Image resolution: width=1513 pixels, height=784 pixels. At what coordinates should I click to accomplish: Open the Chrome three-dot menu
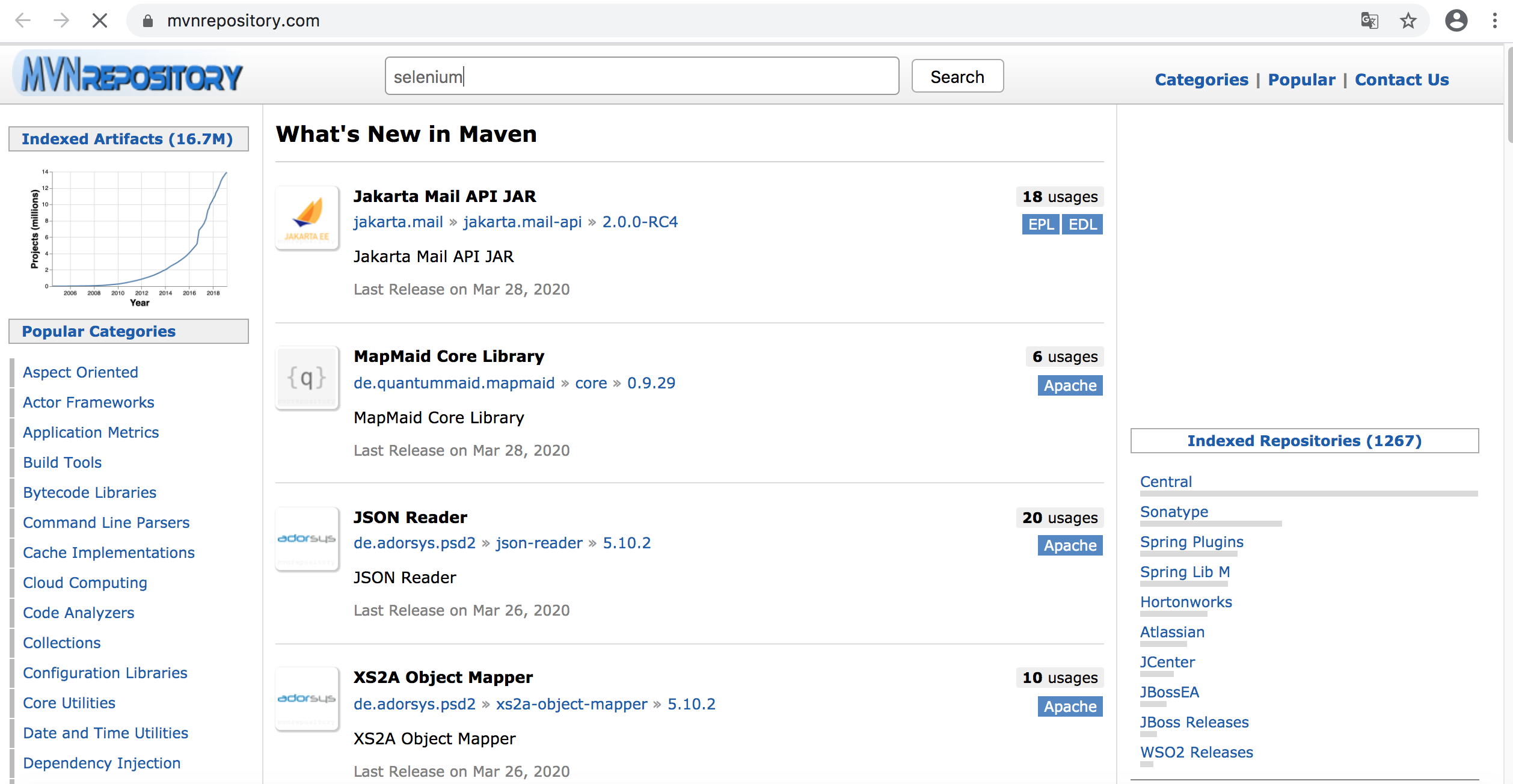pyautogui.click(x=1494, y=20)
